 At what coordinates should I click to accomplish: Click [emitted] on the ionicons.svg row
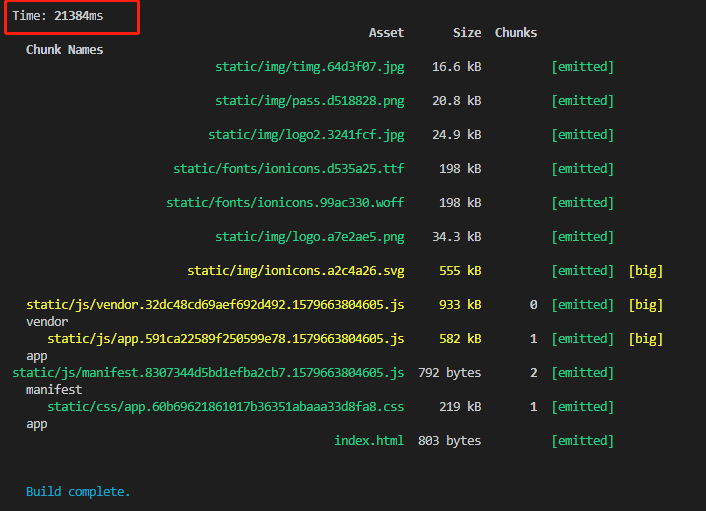point(583,271)
